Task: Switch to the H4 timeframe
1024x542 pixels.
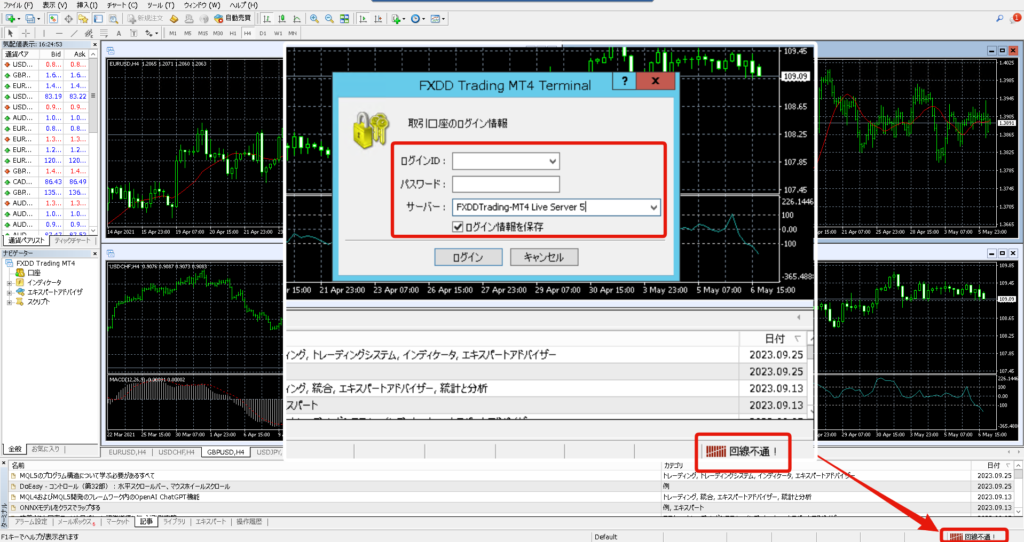Action: pos(248,33)
